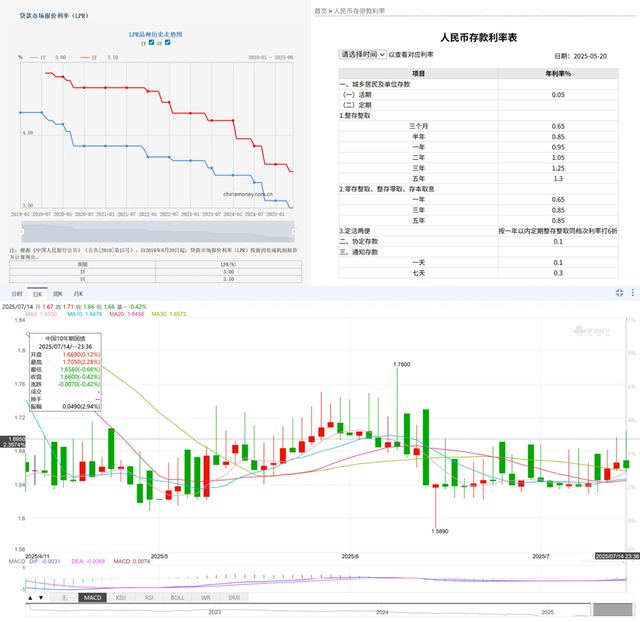Screen dimensions: 640x622
Task: Open the 请选择时间 date dropdown
Action: [x=362, y=54]
